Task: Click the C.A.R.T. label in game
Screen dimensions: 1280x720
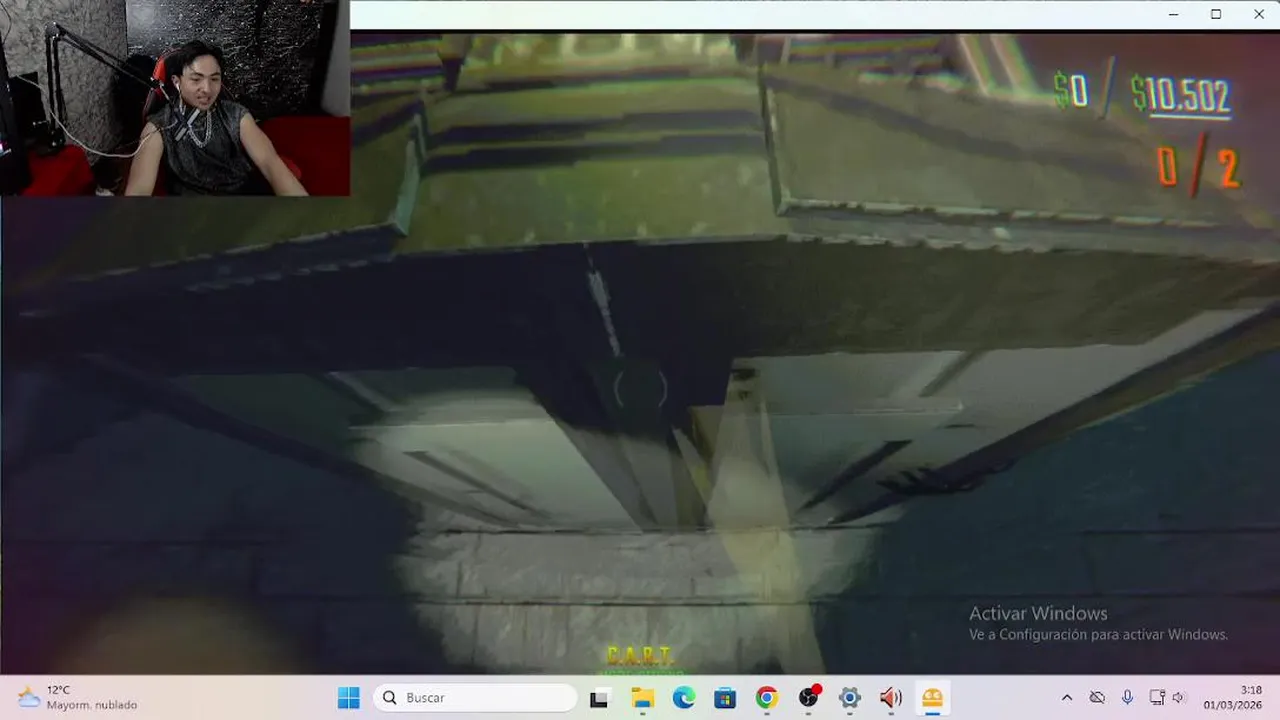Action: [640, 656]
